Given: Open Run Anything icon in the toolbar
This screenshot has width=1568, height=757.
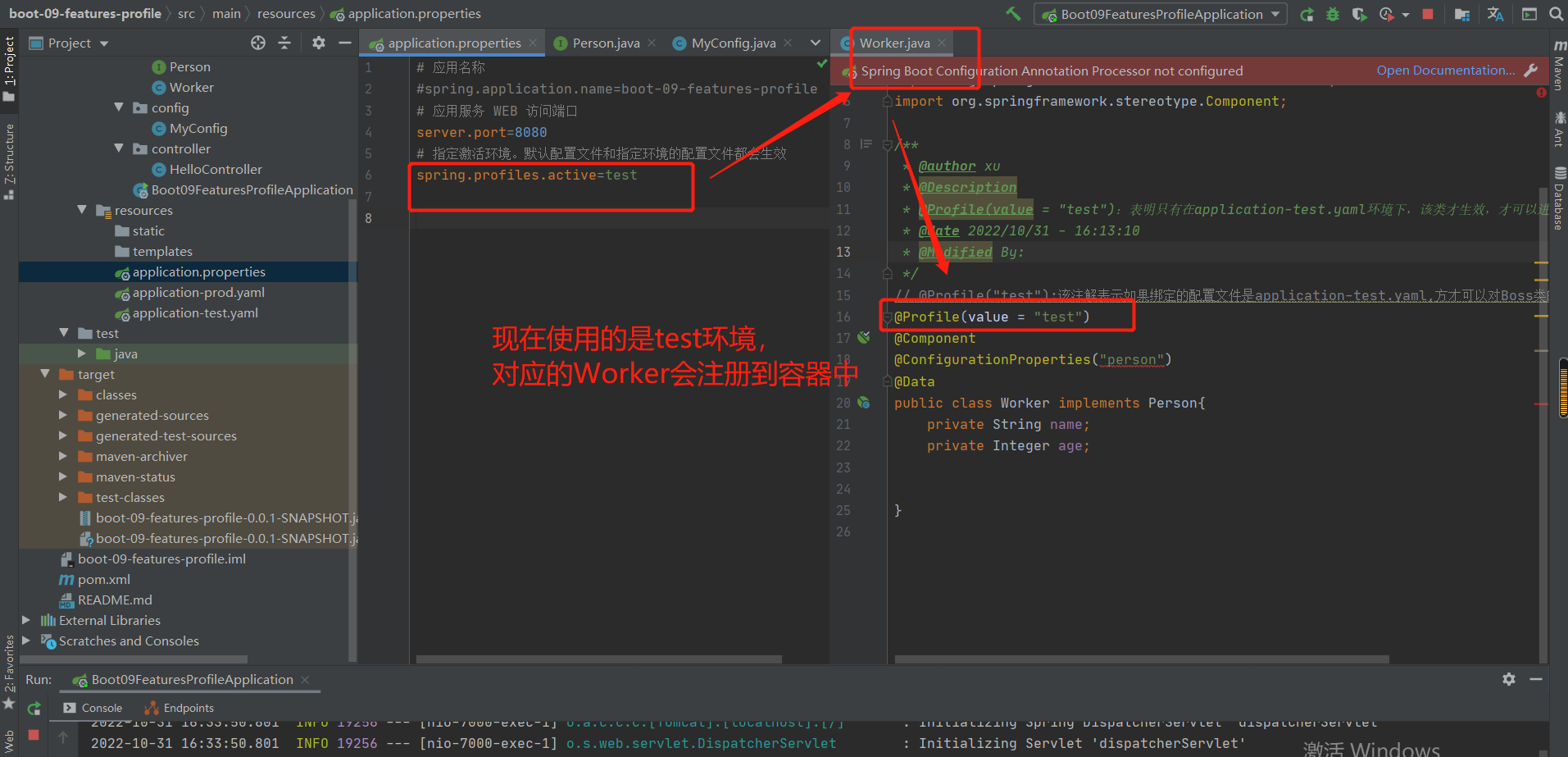Looking at the screenshot, I should click(1529, 14).
